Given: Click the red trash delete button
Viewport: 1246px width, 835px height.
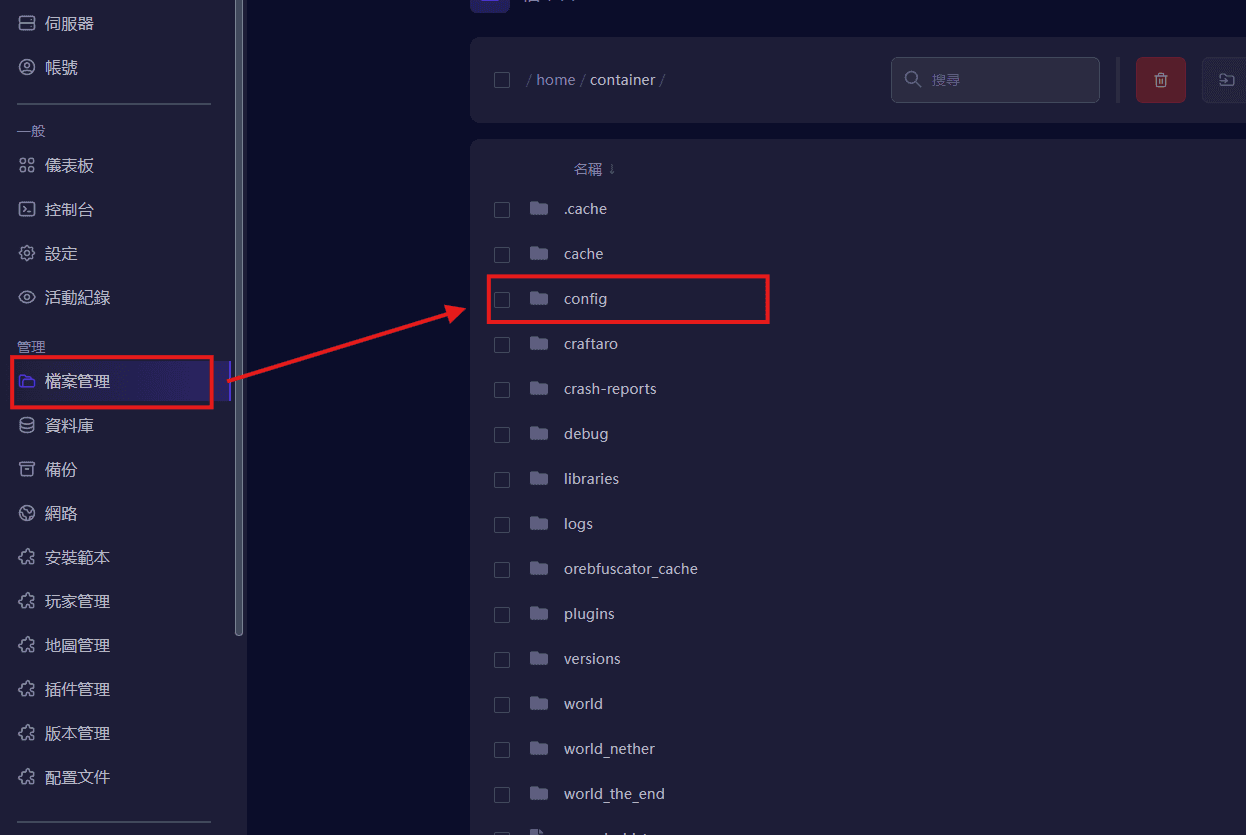Looking at the screenshot, I should pos(1160,80).
